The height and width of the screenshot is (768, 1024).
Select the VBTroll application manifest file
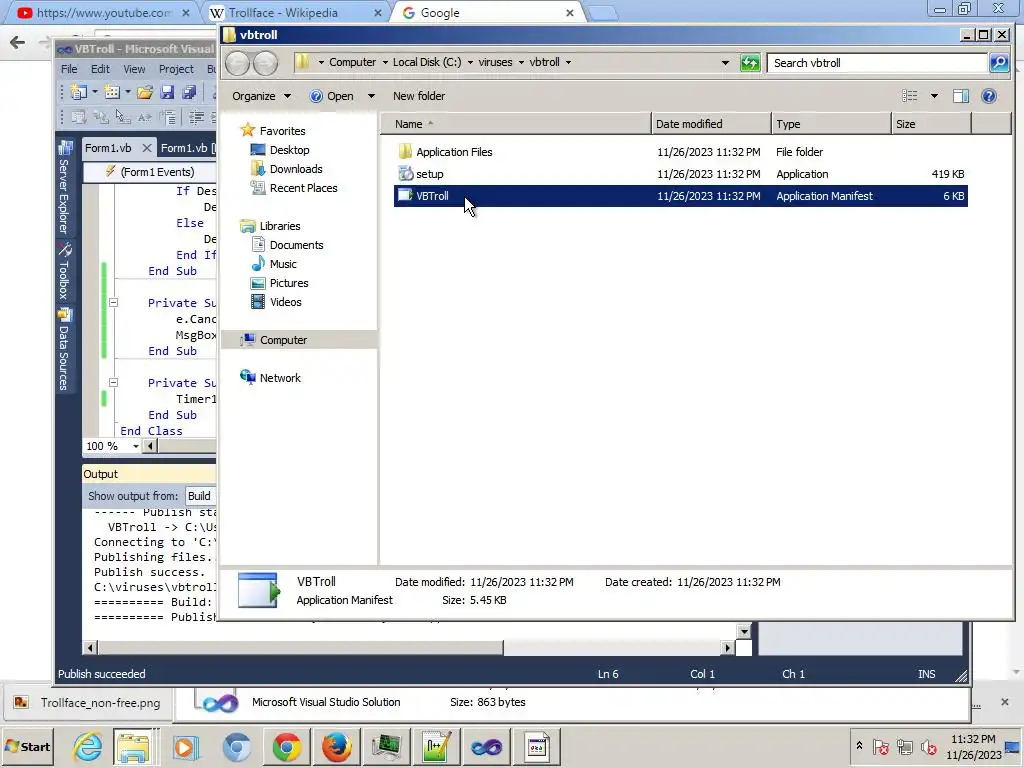point(680,196)
